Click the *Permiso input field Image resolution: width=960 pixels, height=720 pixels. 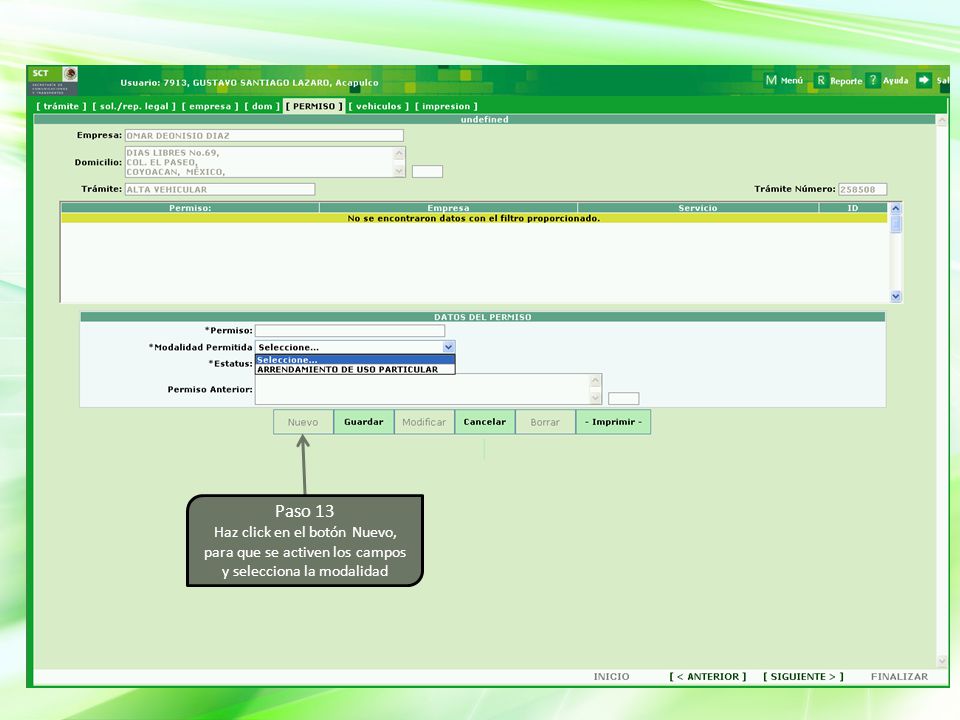point(350,331)
